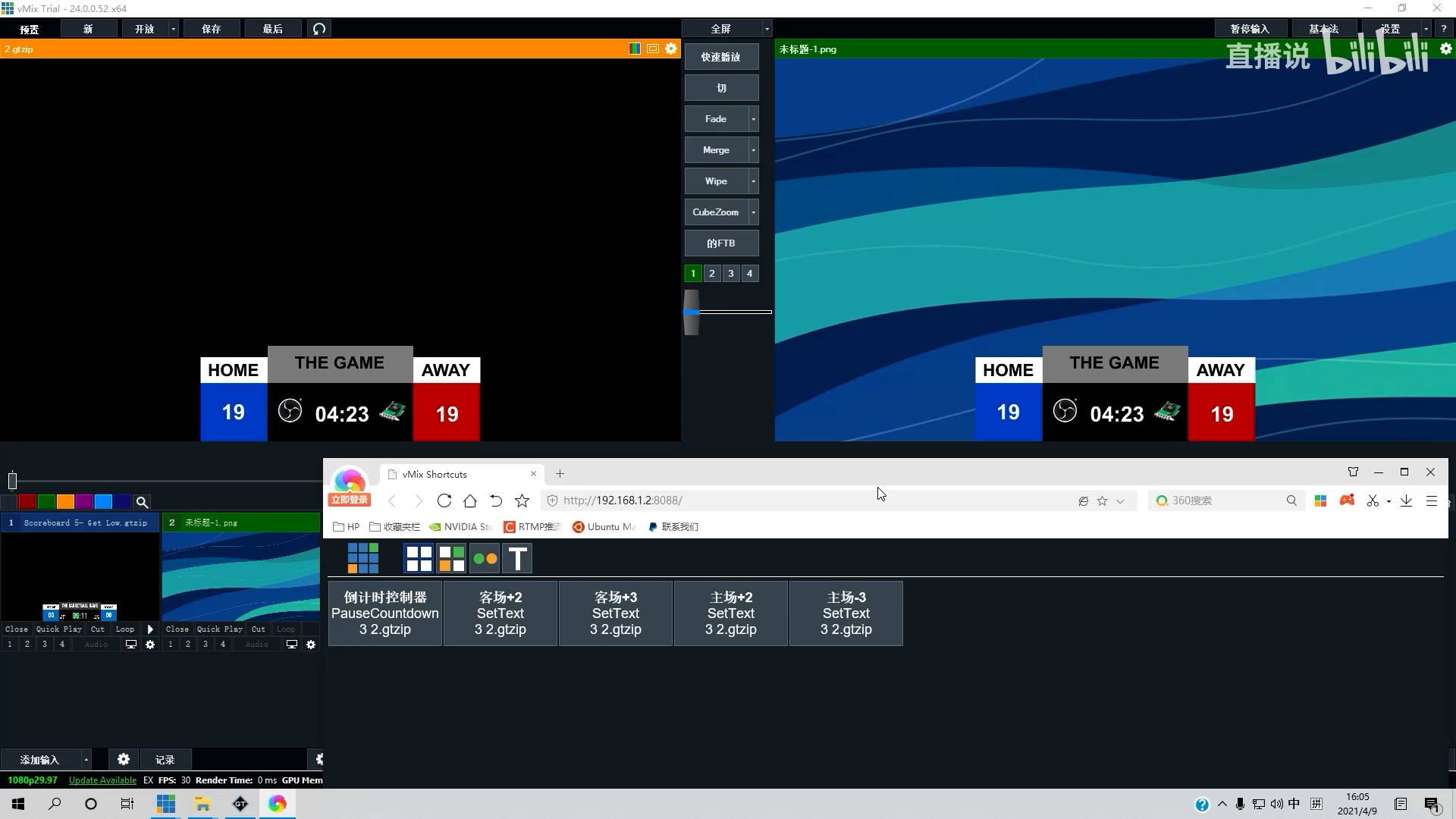Toggle Loop on the Scoreboard input
1456x819 pixels.
tap(124, 629)
